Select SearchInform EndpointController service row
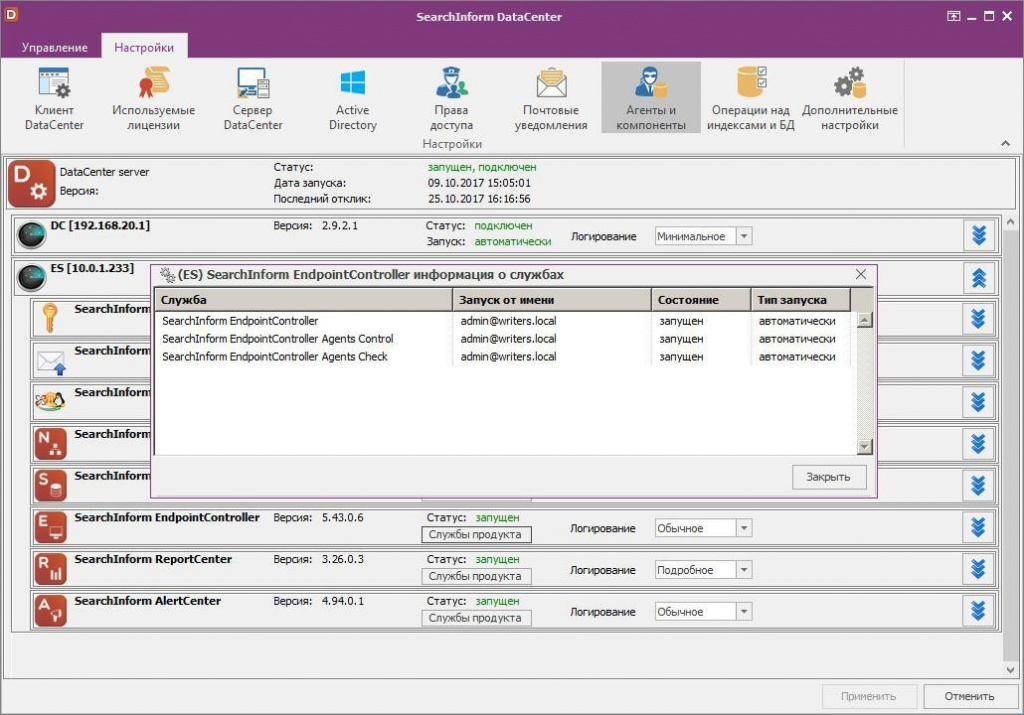 [x=503, y=321]
